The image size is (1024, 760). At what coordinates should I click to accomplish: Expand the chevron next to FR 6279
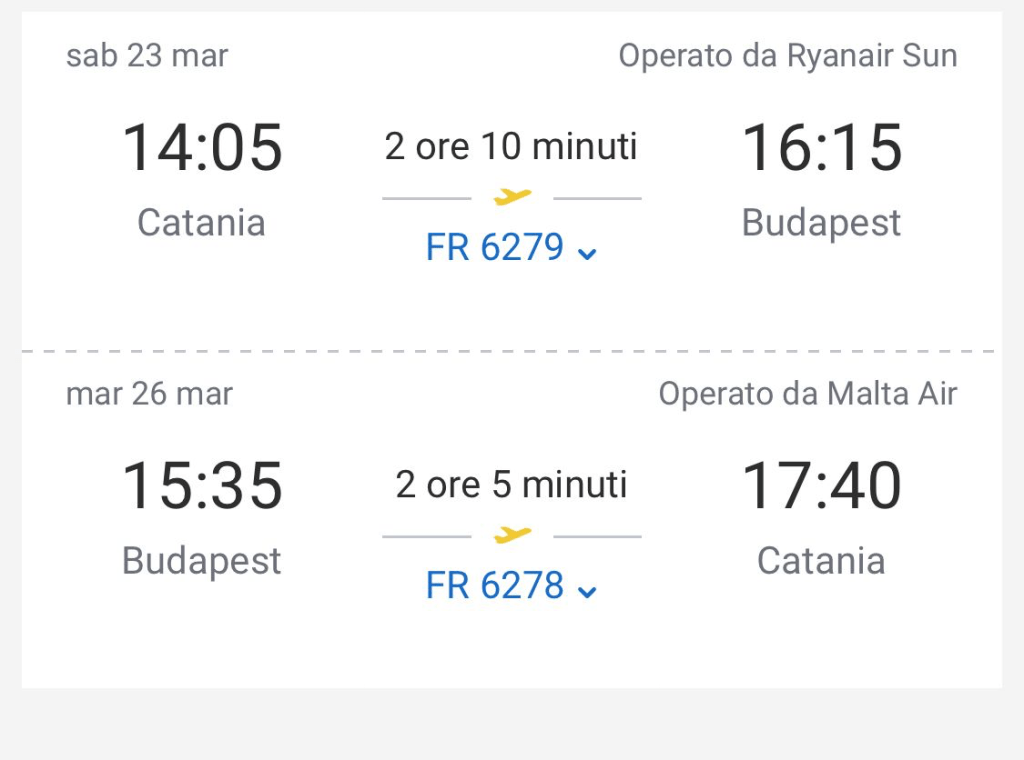(x=588, y=253)
